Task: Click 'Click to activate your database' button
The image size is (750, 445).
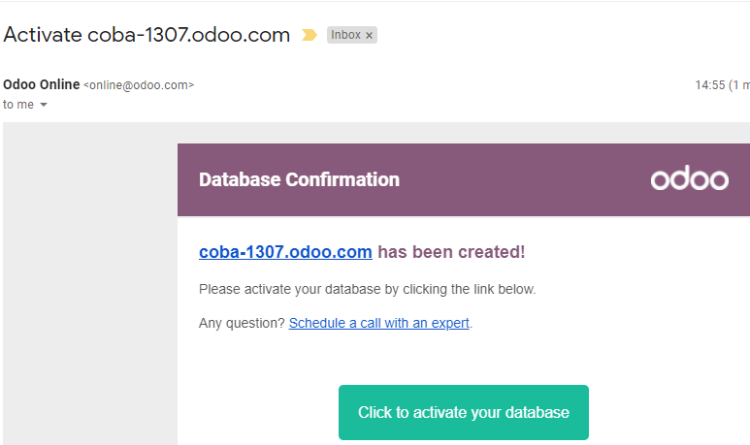Action: coord(463,412)
